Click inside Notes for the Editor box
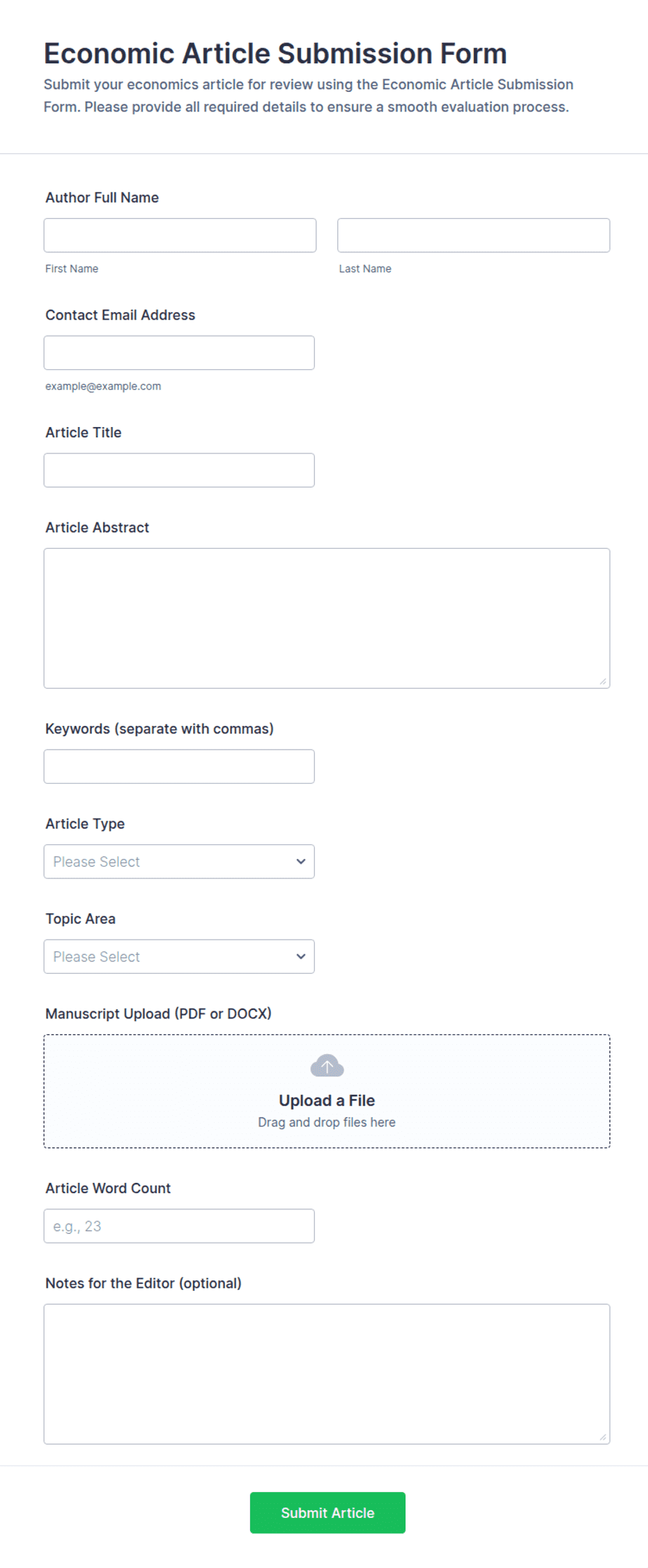 click(x=327, y=1374)
